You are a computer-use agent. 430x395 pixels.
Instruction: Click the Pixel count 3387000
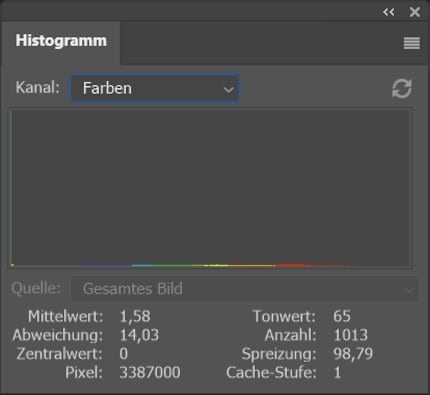pos(150,372)
